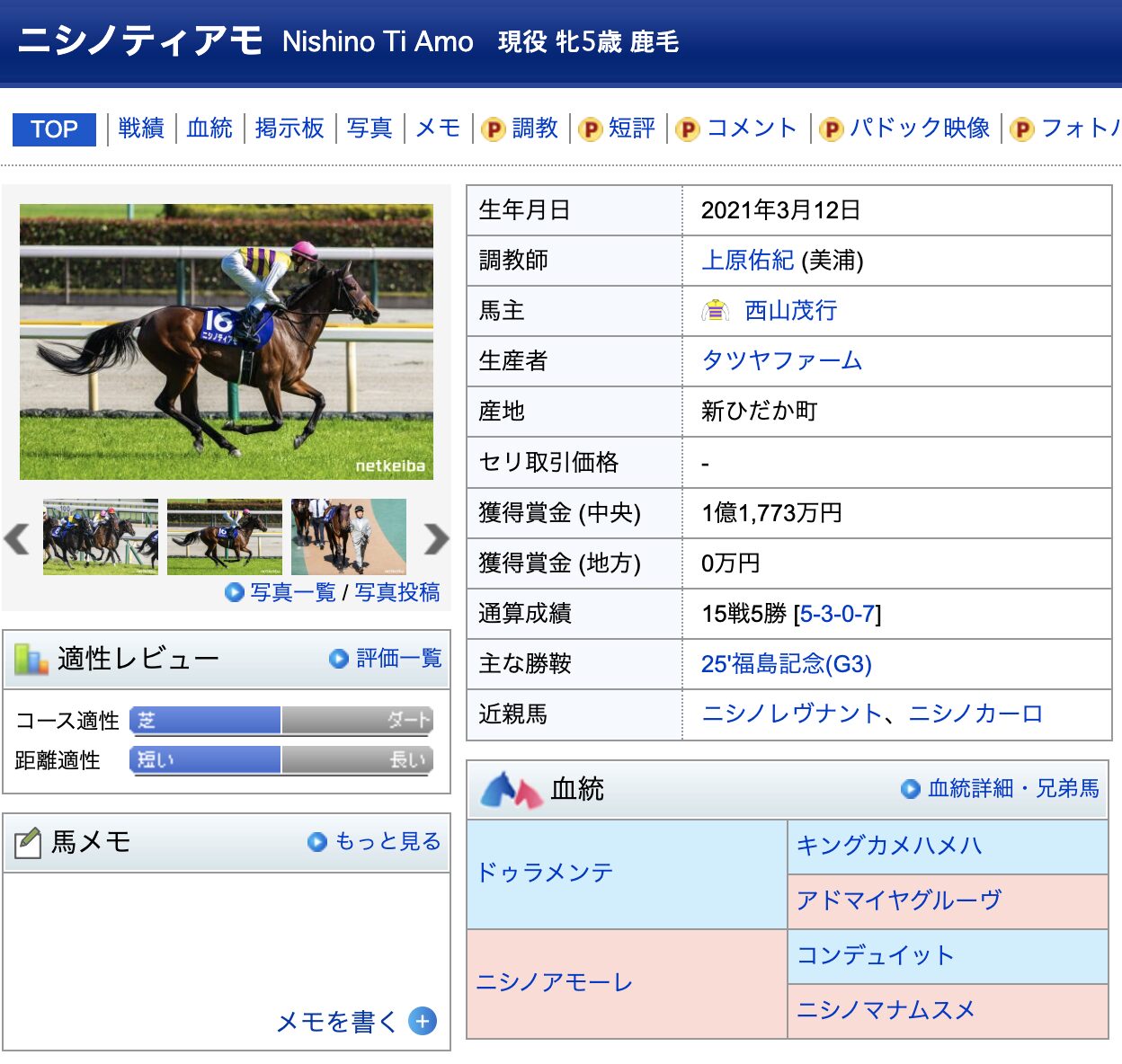The height and width of the screenshot is (1064, 1122).
Task: Click the P premium icon beside 調教
Action: [493, 129]
